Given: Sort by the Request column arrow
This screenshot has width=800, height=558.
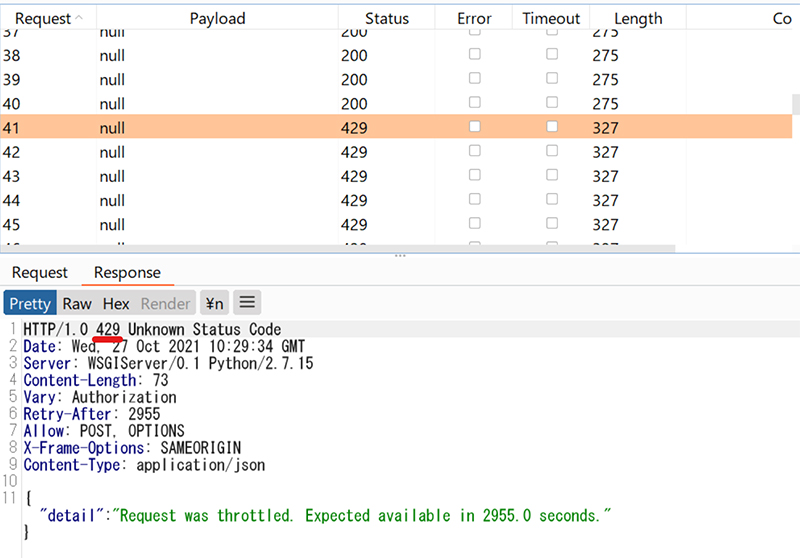Looking at the screenshot, I should pos(79,17).
